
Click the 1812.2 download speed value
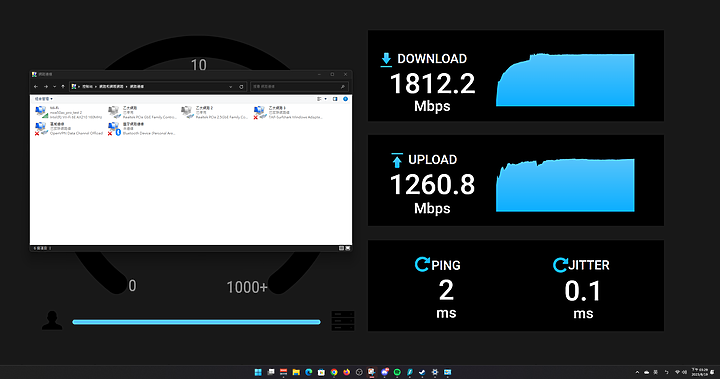433,84
